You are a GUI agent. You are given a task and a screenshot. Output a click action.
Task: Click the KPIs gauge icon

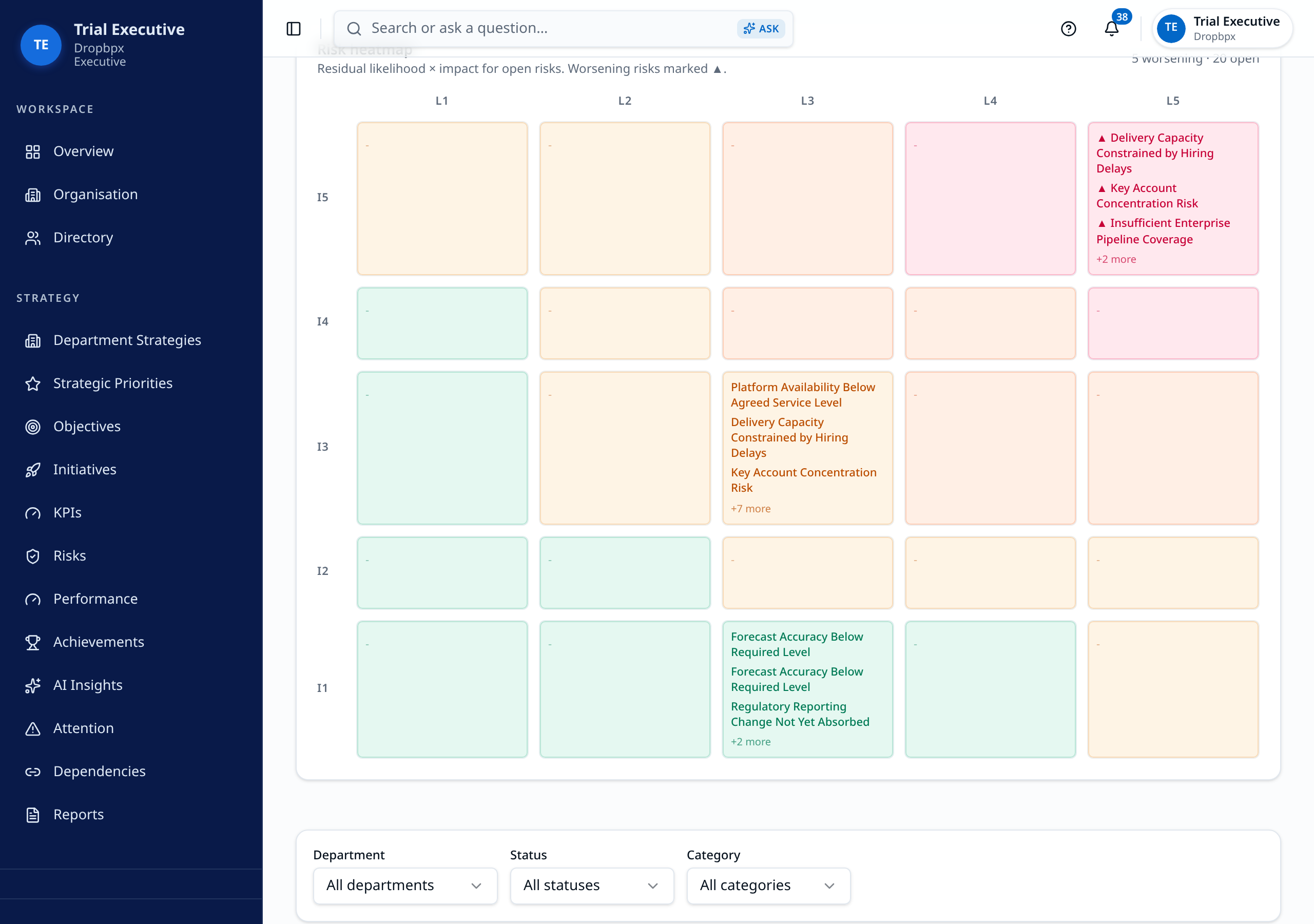(x=33, y=513)
